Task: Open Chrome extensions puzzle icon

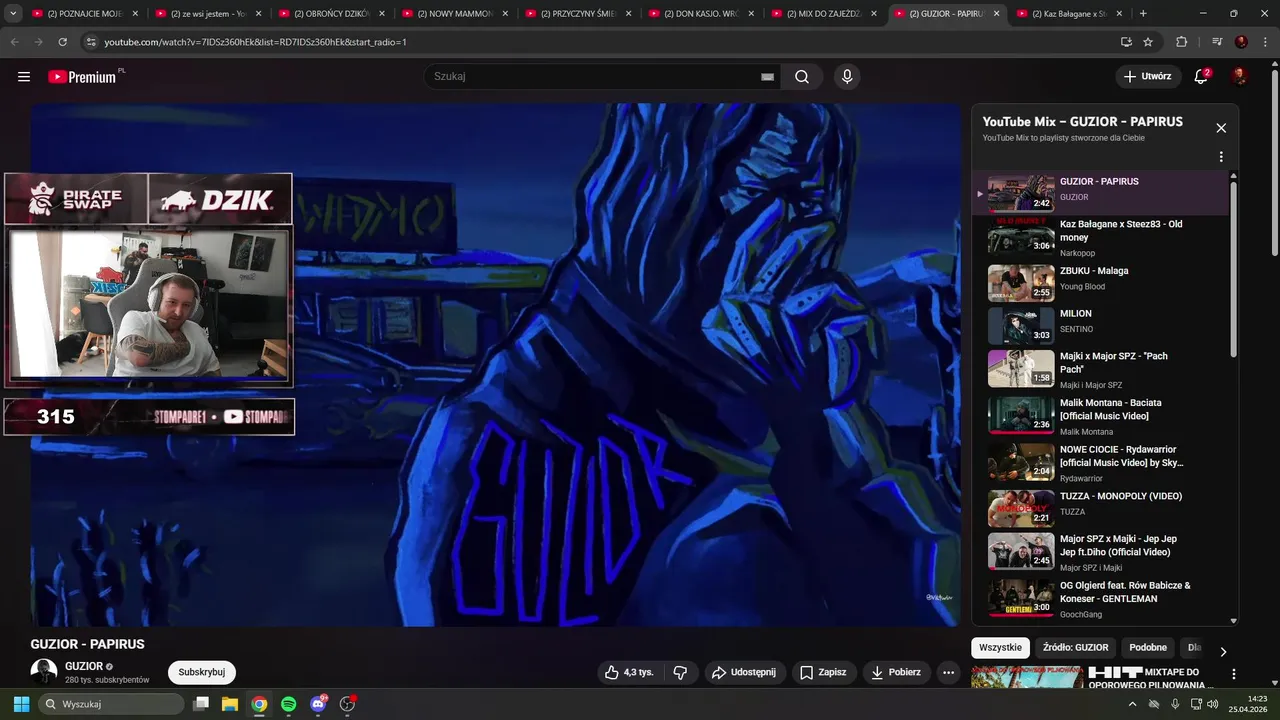Action: click(1182, 42)
